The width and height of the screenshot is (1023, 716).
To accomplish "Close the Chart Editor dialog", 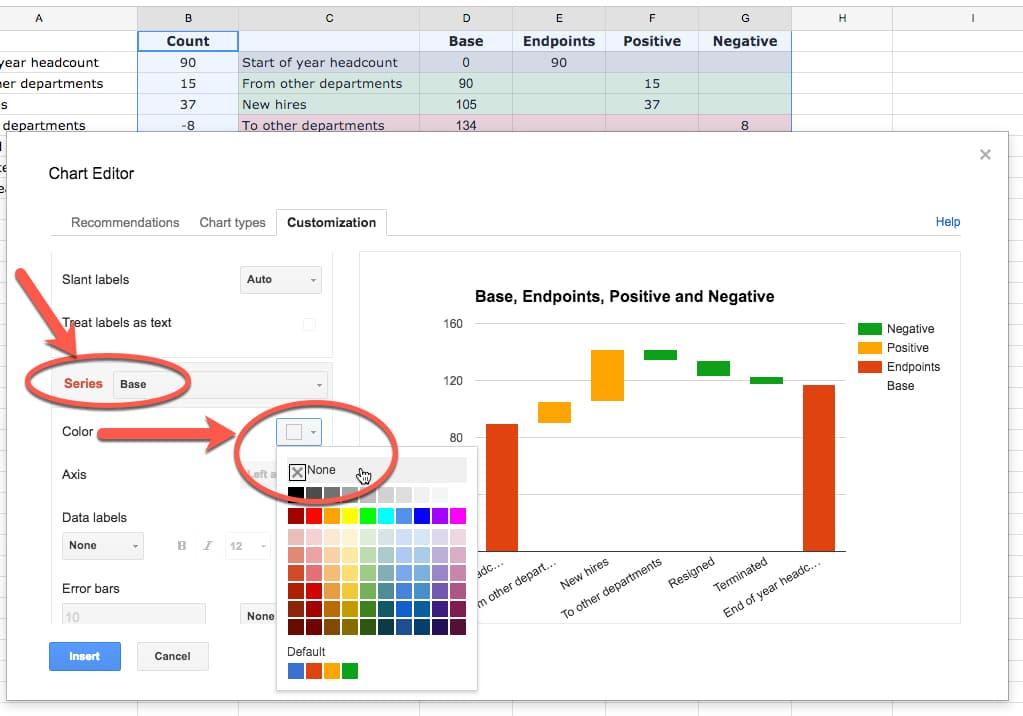I will point(985,154).
